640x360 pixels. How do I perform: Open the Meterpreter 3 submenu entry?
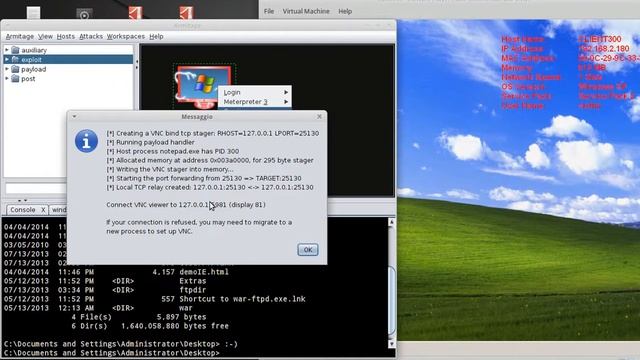[x=255, y=102]
